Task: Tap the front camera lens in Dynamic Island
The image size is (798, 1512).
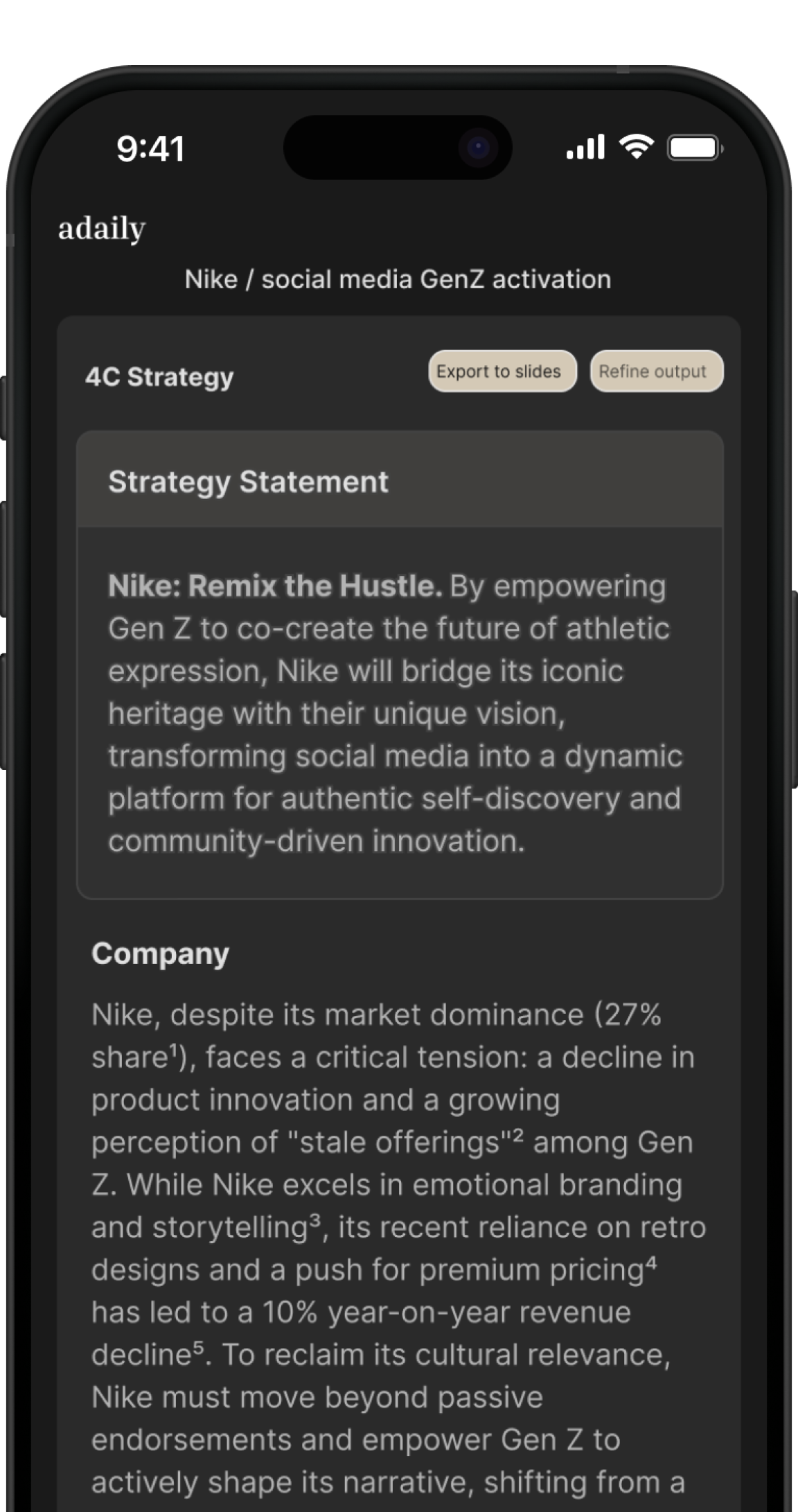Action: coord(478,148)
